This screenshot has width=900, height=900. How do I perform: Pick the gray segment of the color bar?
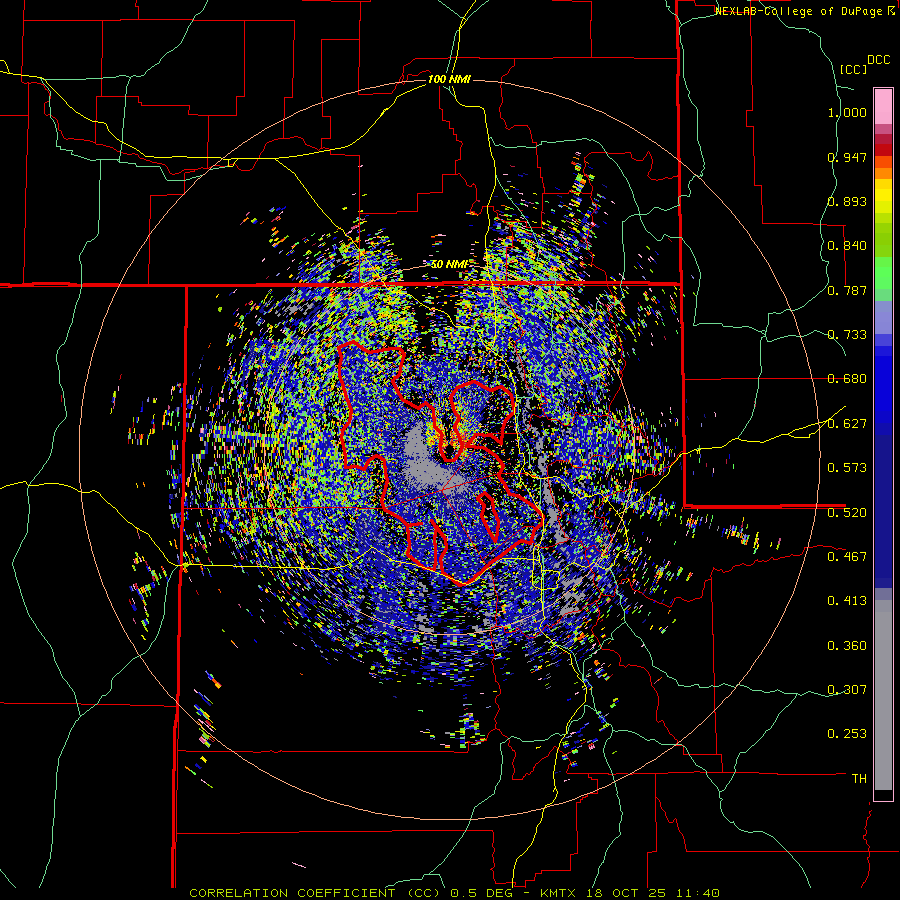coord(883,695)
